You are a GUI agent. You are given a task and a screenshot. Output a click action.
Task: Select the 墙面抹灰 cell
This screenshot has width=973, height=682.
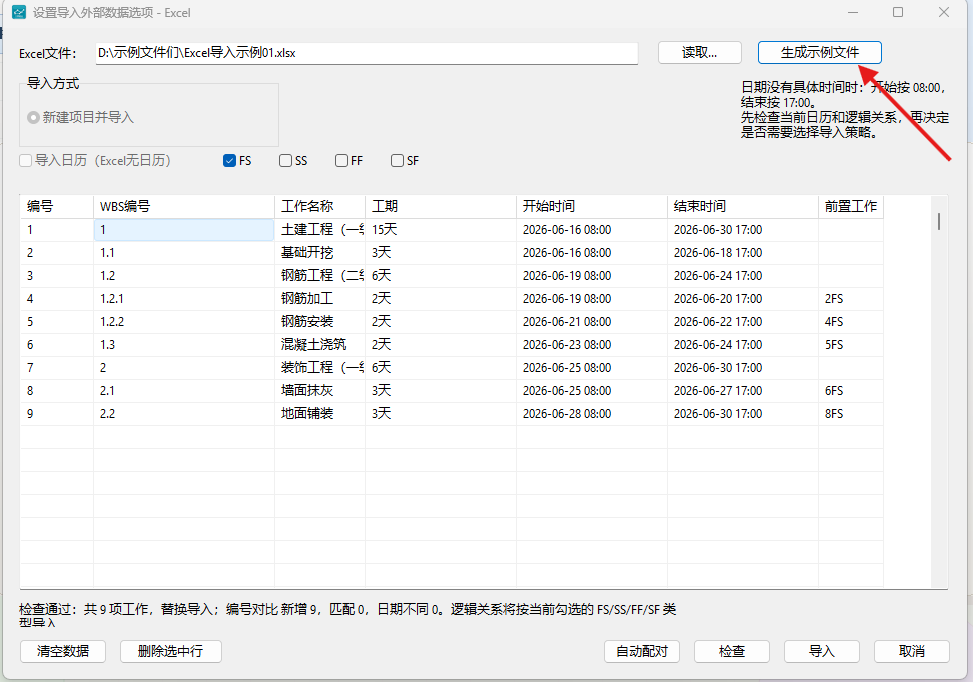click(320, 390)
